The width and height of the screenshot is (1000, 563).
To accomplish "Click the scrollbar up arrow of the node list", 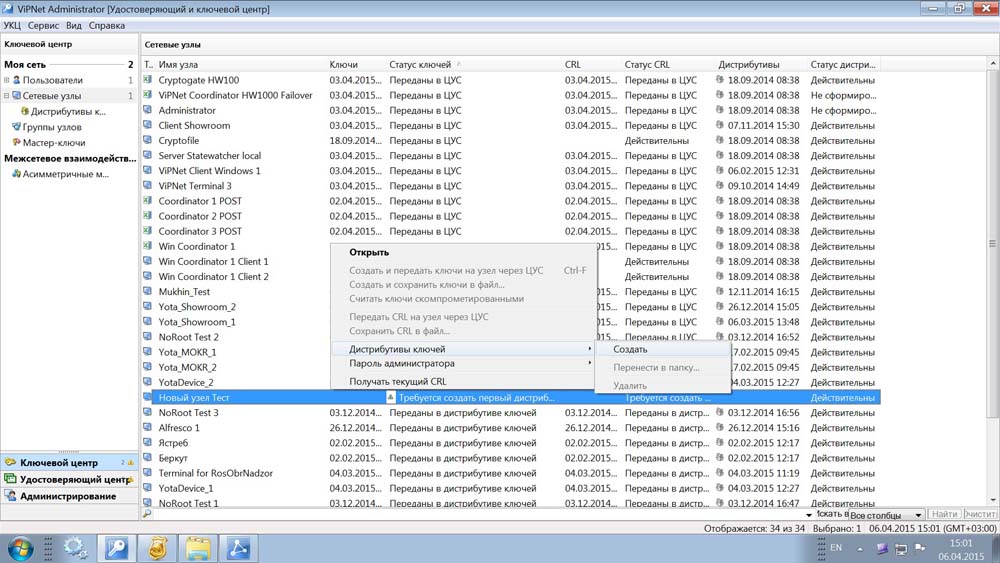I will coord(992,64).
